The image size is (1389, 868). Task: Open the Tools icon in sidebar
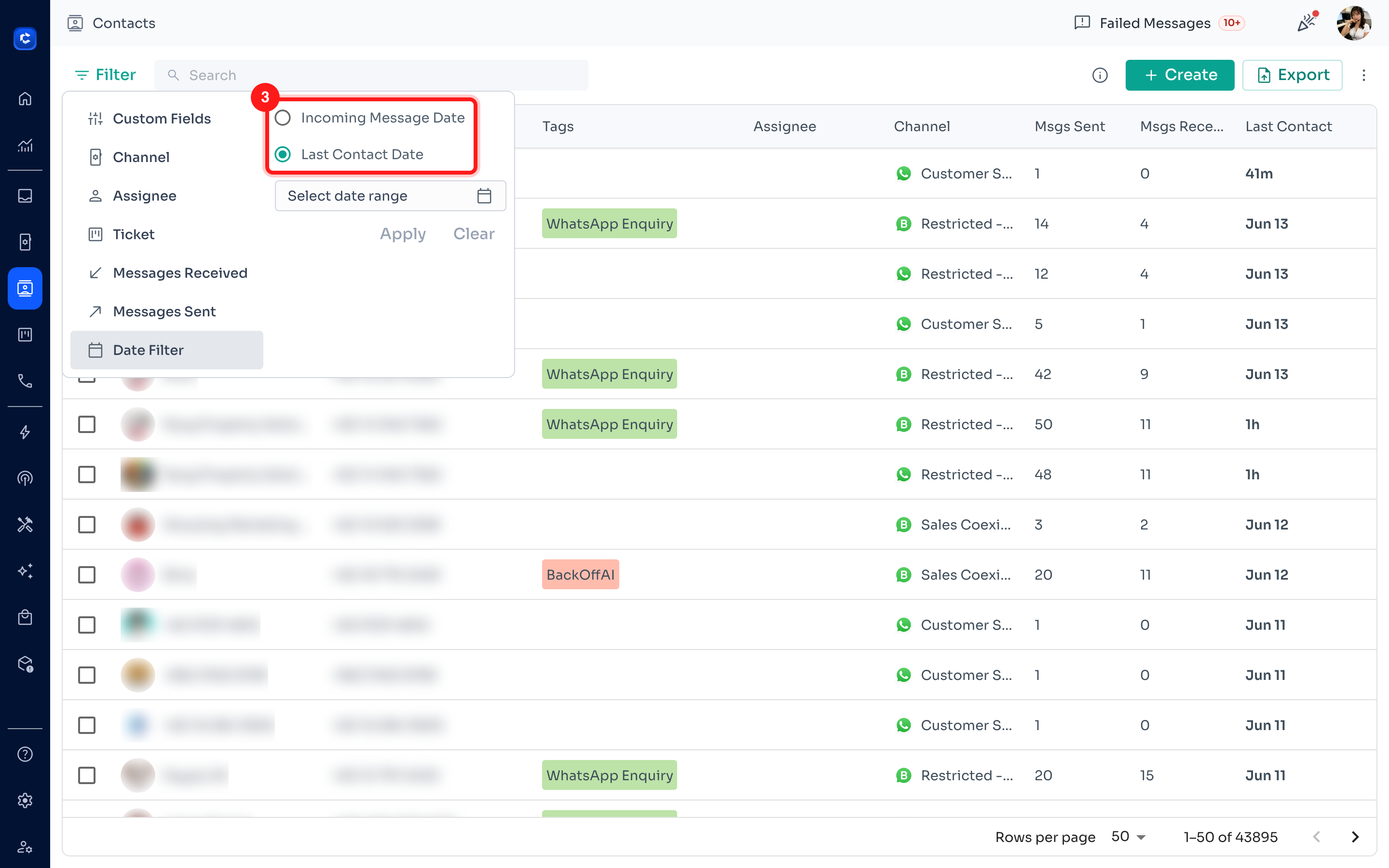[25, 524]
